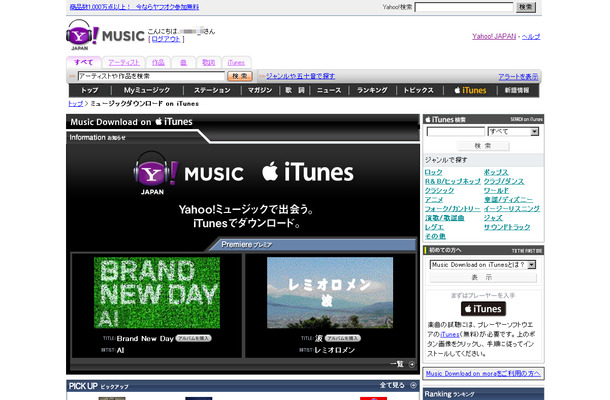Screen dimensions: 610x400
Task: Open the トップ navigation item
Action: [89, 90]
